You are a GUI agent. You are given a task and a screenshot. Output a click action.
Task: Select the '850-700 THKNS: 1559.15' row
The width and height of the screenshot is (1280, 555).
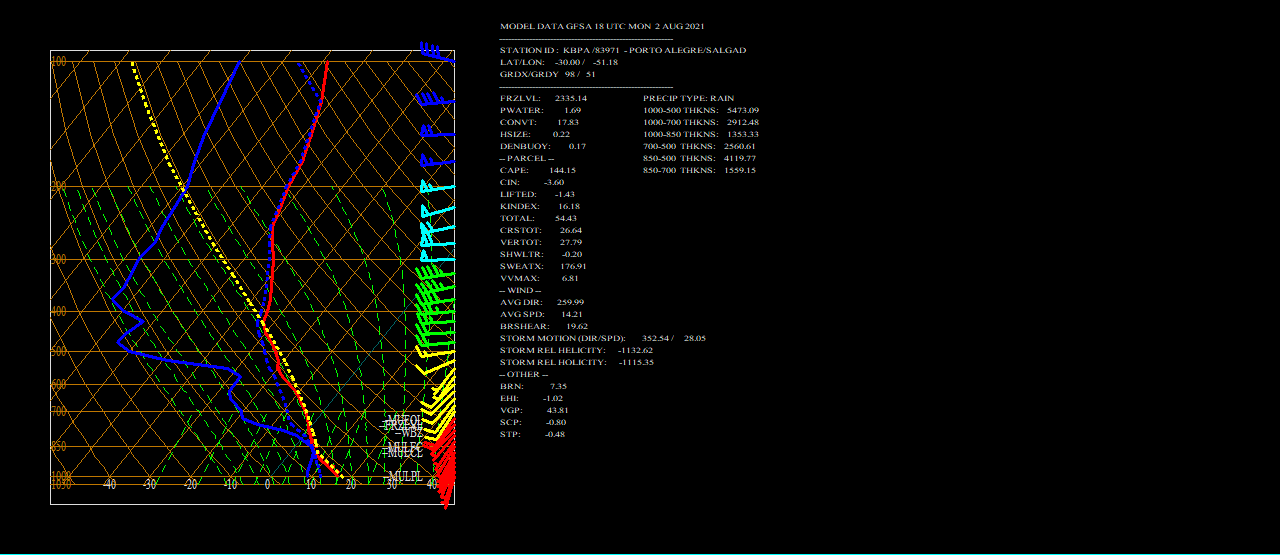pyautogui.click(x=699, y=170)
